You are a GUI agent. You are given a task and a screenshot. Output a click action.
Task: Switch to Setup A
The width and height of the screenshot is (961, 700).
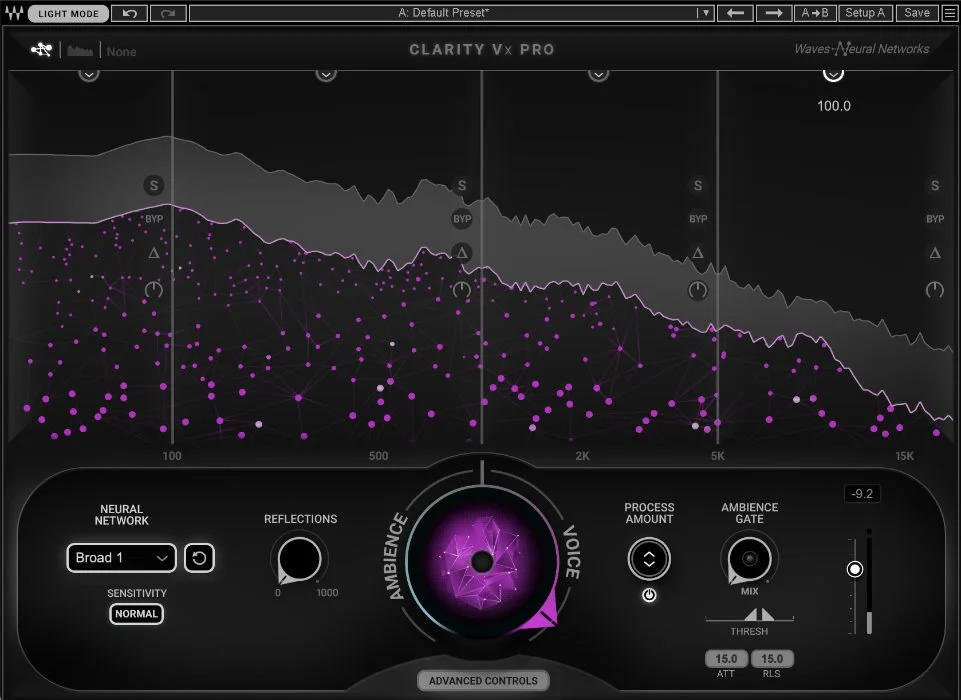coord(865,13)
